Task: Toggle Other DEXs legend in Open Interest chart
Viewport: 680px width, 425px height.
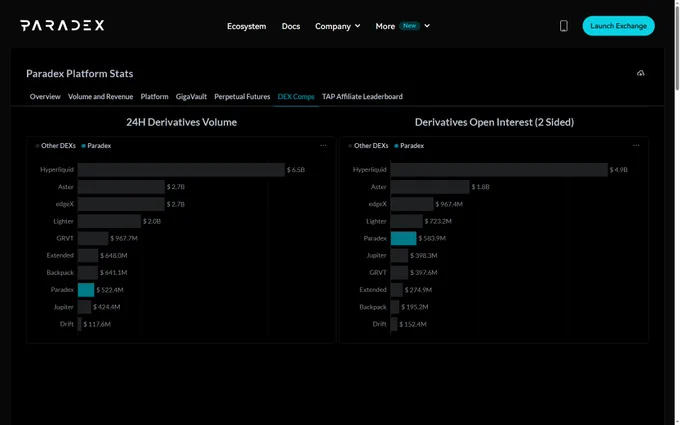Action: click(x=368, y=146)
